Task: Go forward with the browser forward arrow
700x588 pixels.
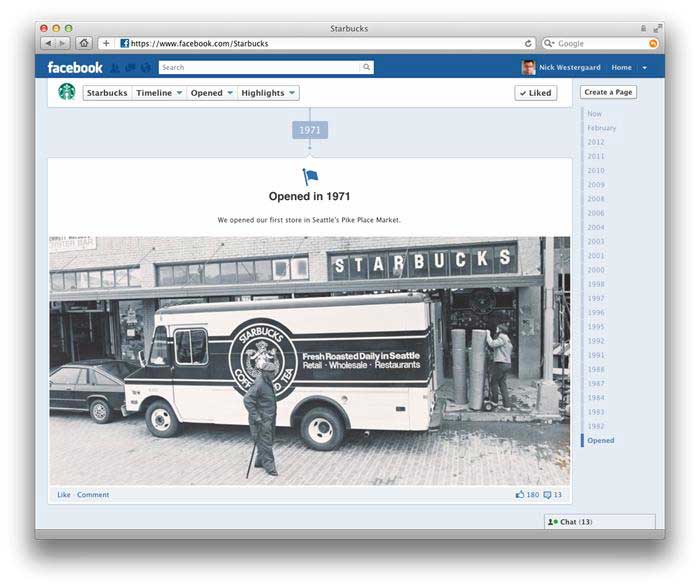Action: point(63,43)
